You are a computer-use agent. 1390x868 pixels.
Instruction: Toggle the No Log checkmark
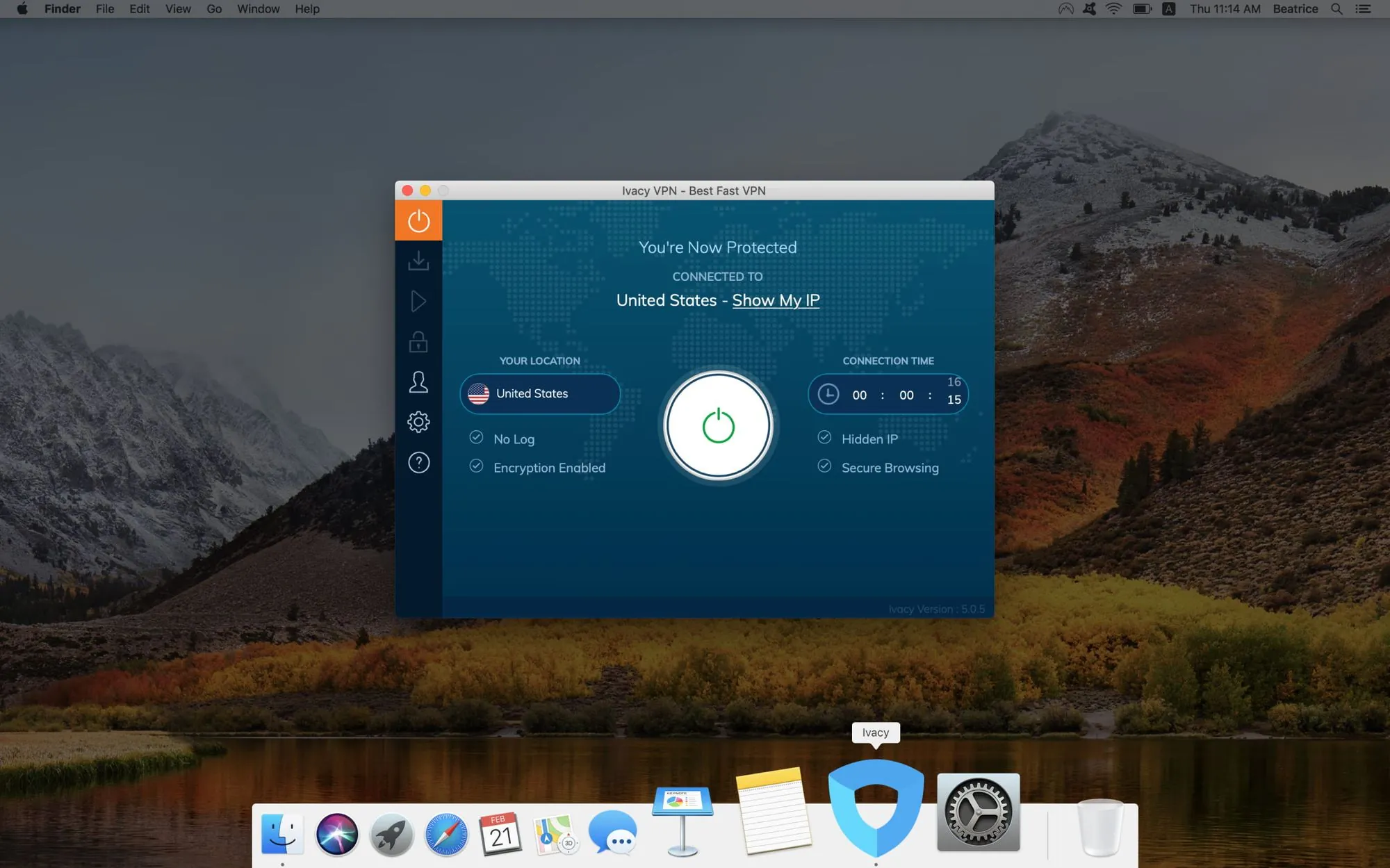tap(476, 437)
